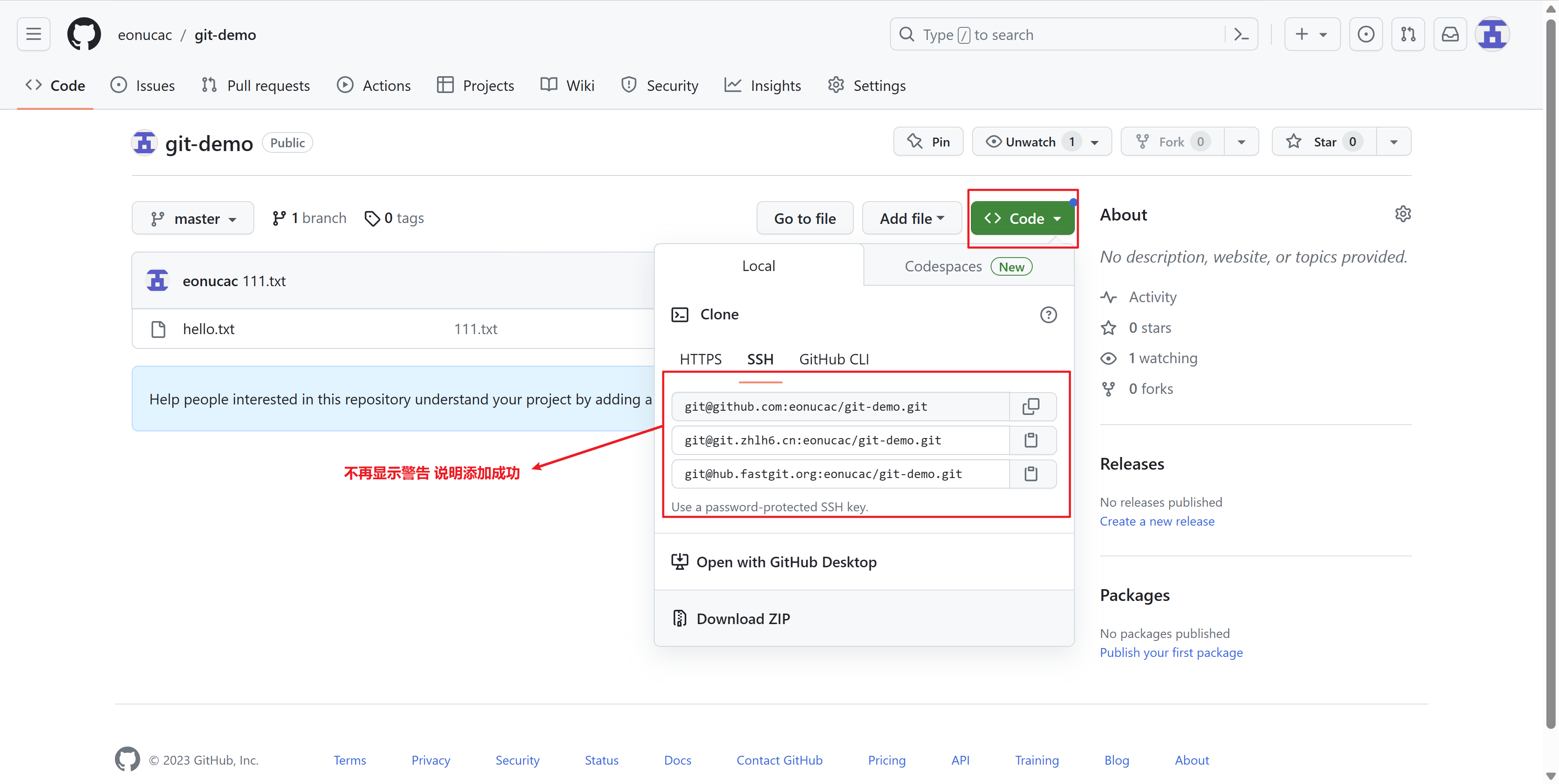Copy the github.com SSH clone URL

point(1031,407)
